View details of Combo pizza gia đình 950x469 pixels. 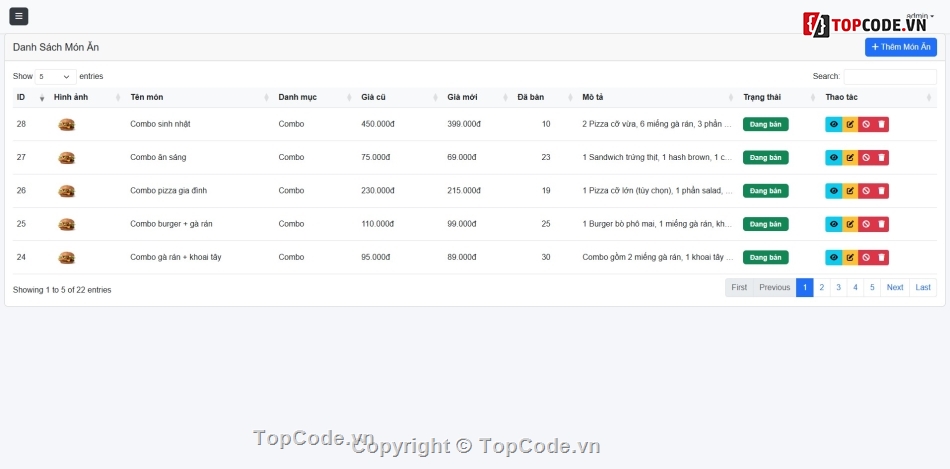point(834,191)
